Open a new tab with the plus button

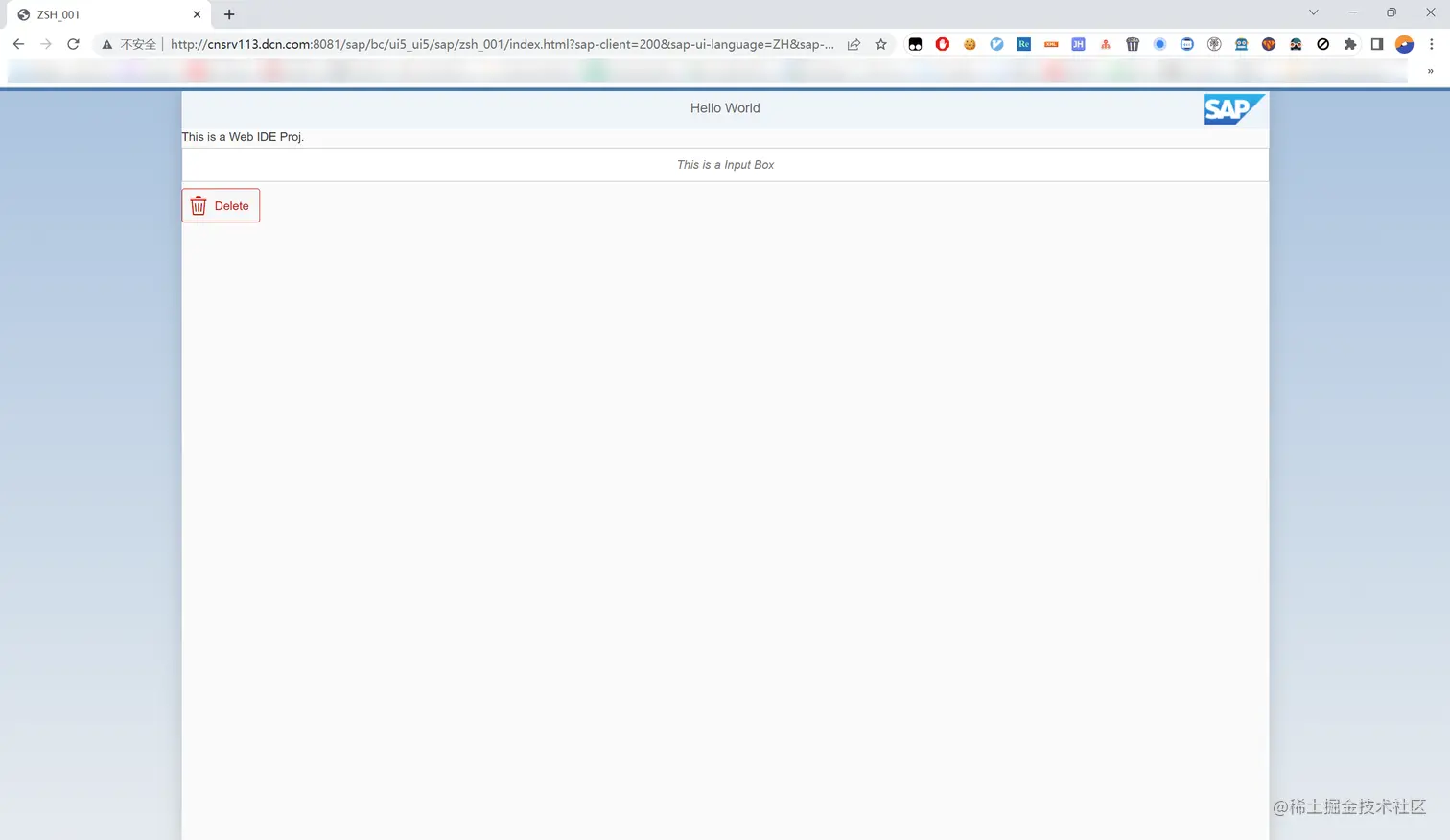coord(228,14)
